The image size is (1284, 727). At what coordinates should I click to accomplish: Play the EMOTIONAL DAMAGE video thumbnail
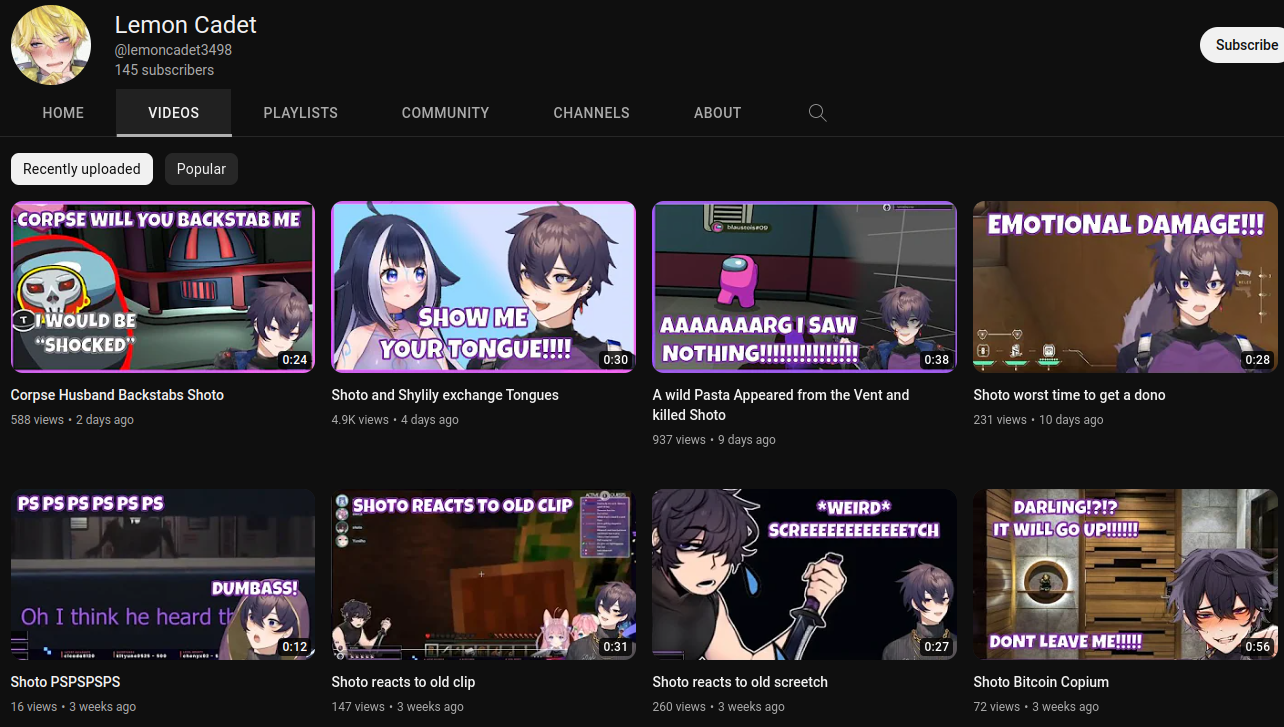pos(1126,287)
